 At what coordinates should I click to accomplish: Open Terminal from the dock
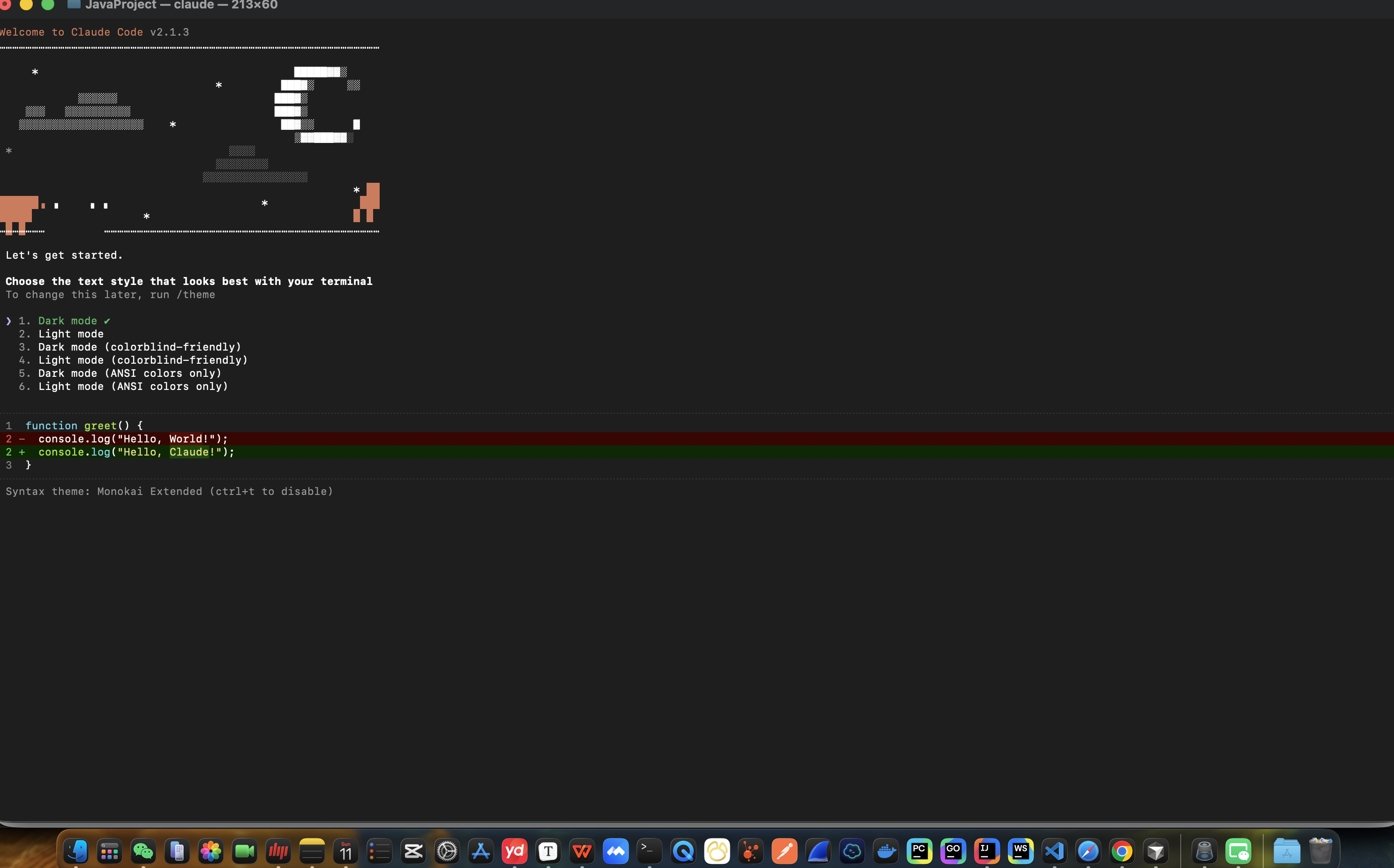pos(649,851)
